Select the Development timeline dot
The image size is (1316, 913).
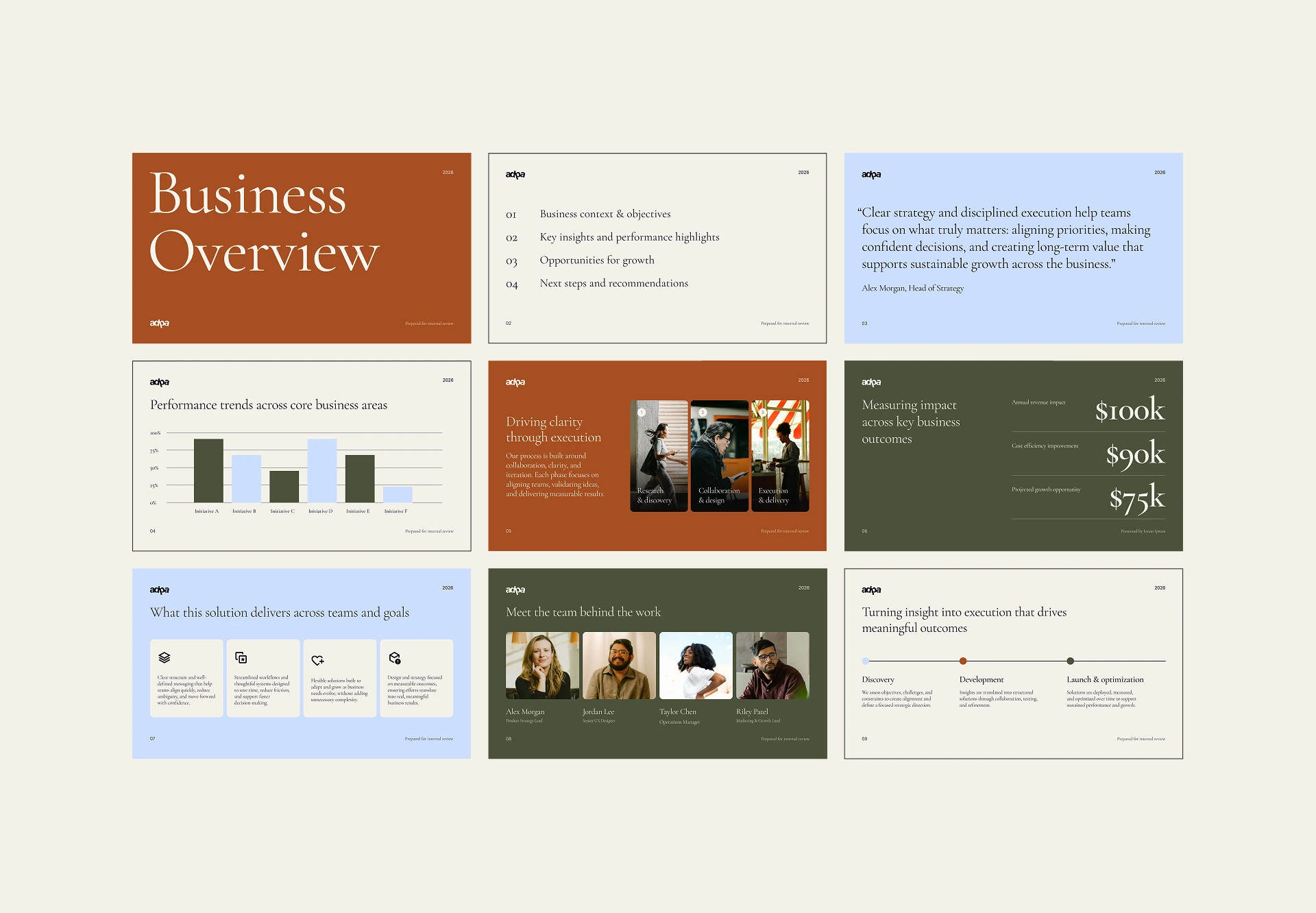963,661
